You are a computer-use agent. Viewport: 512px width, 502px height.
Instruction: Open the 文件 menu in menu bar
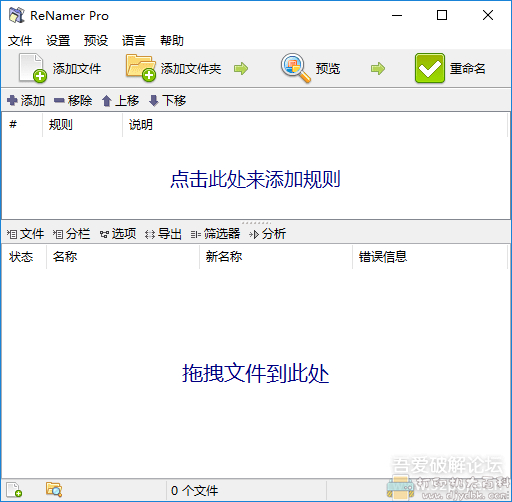tap(20, 41)
